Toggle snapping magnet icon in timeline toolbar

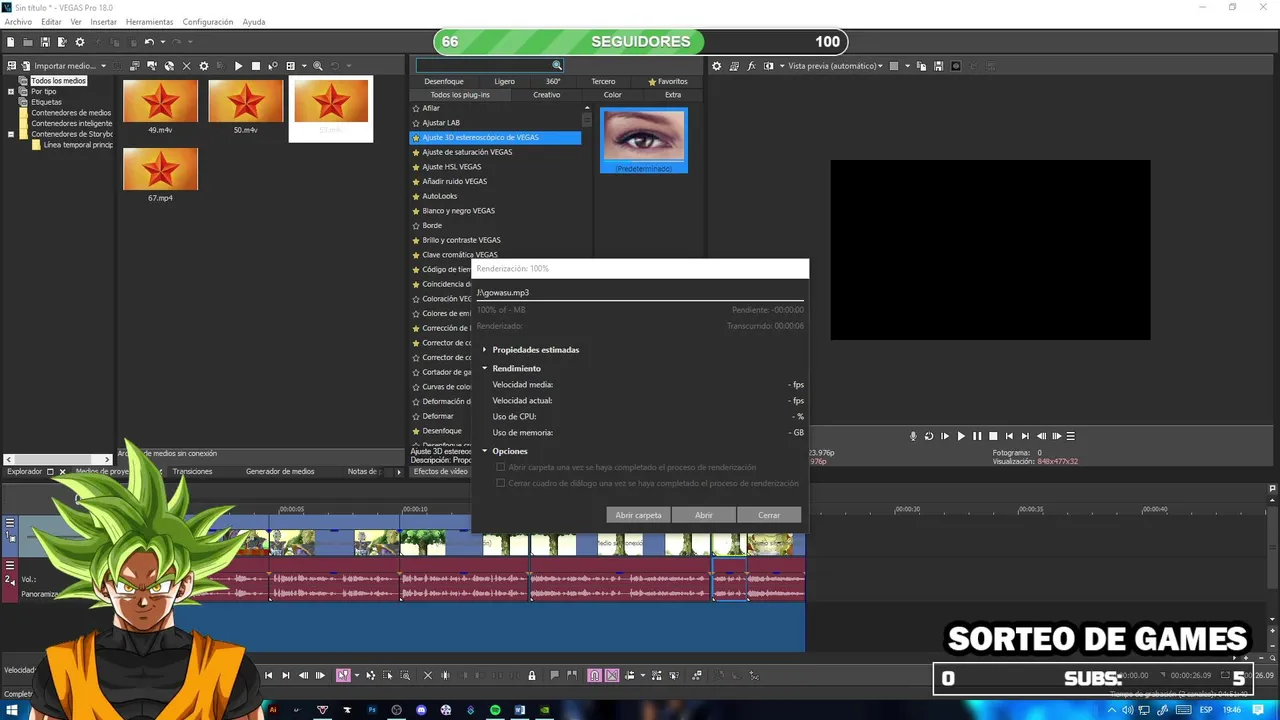pos(594,675)
